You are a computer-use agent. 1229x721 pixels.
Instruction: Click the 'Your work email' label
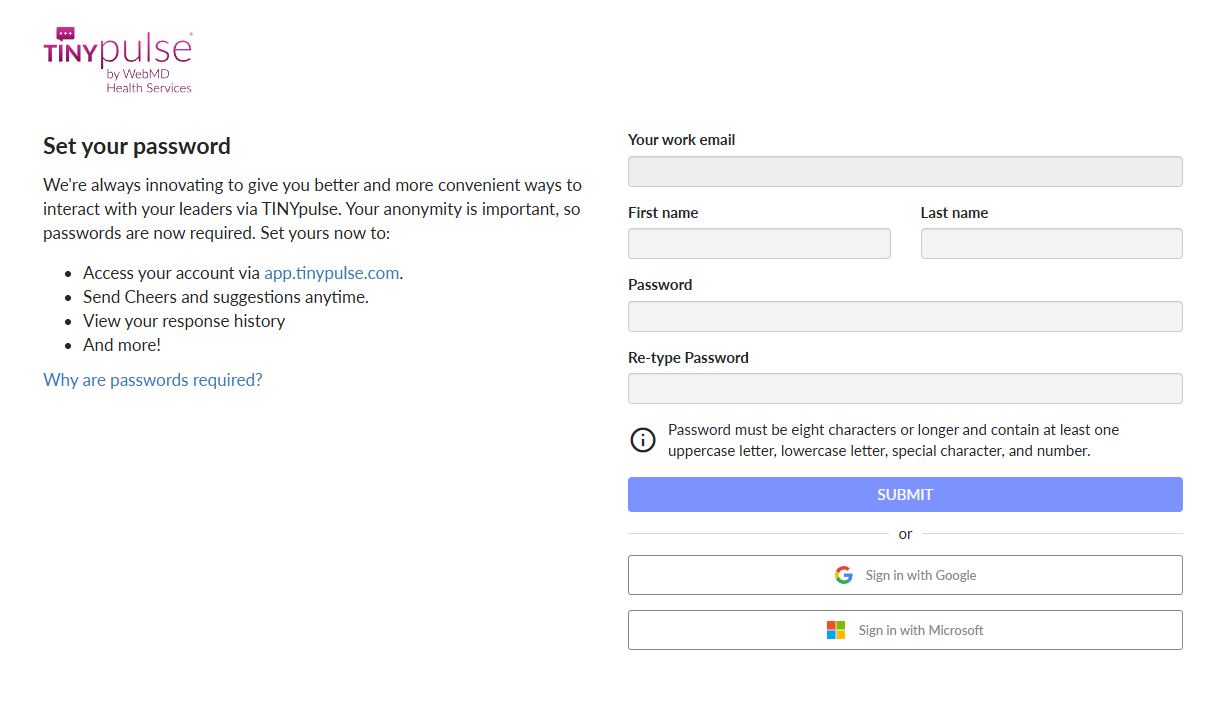pos(681,140)
